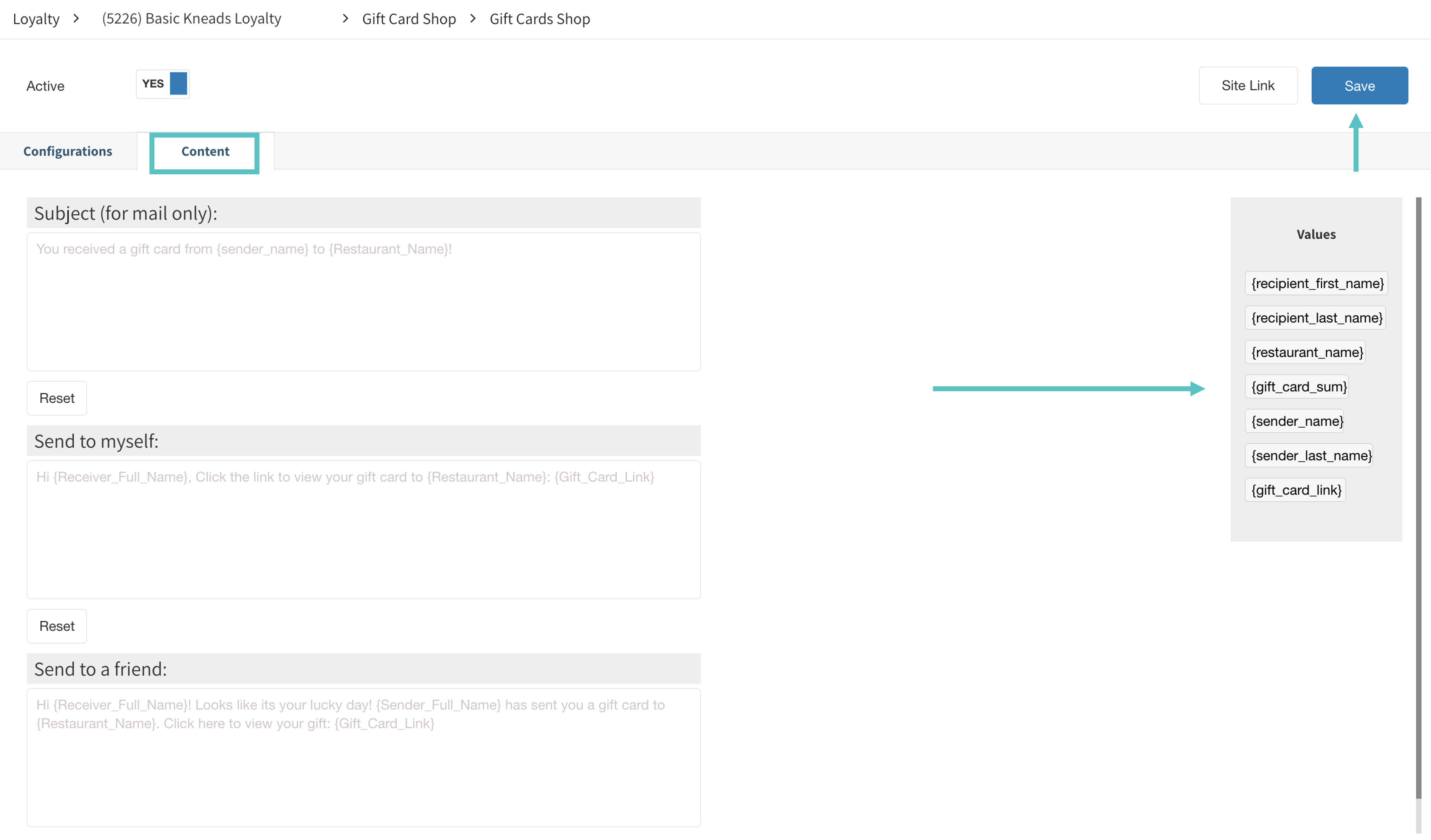Toggle the Active YES switch
Image resolution: width=1431 pixels, height=840 pixels.
click(163, 84)
